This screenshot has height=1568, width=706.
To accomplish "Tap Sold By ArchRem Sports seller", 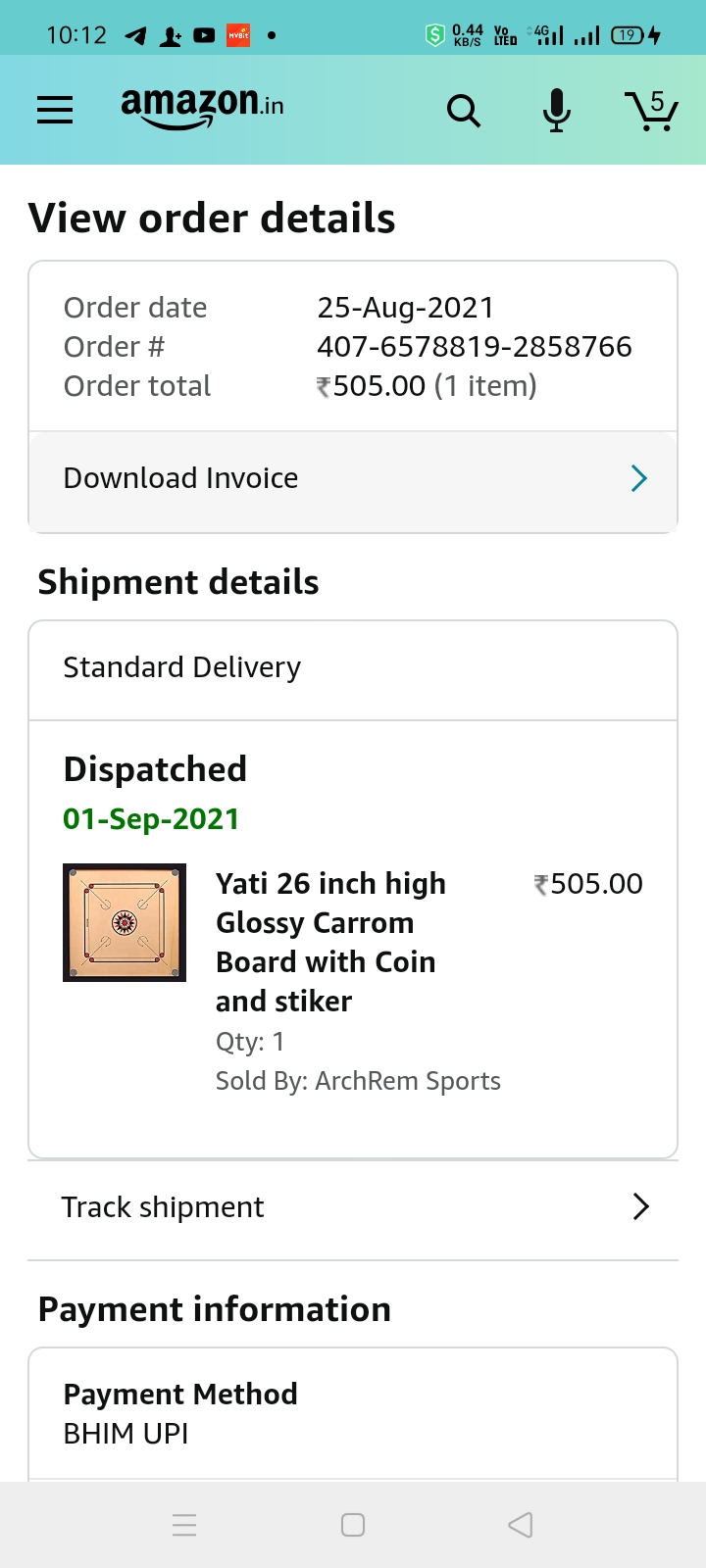I will click(x=358, y=1081).
